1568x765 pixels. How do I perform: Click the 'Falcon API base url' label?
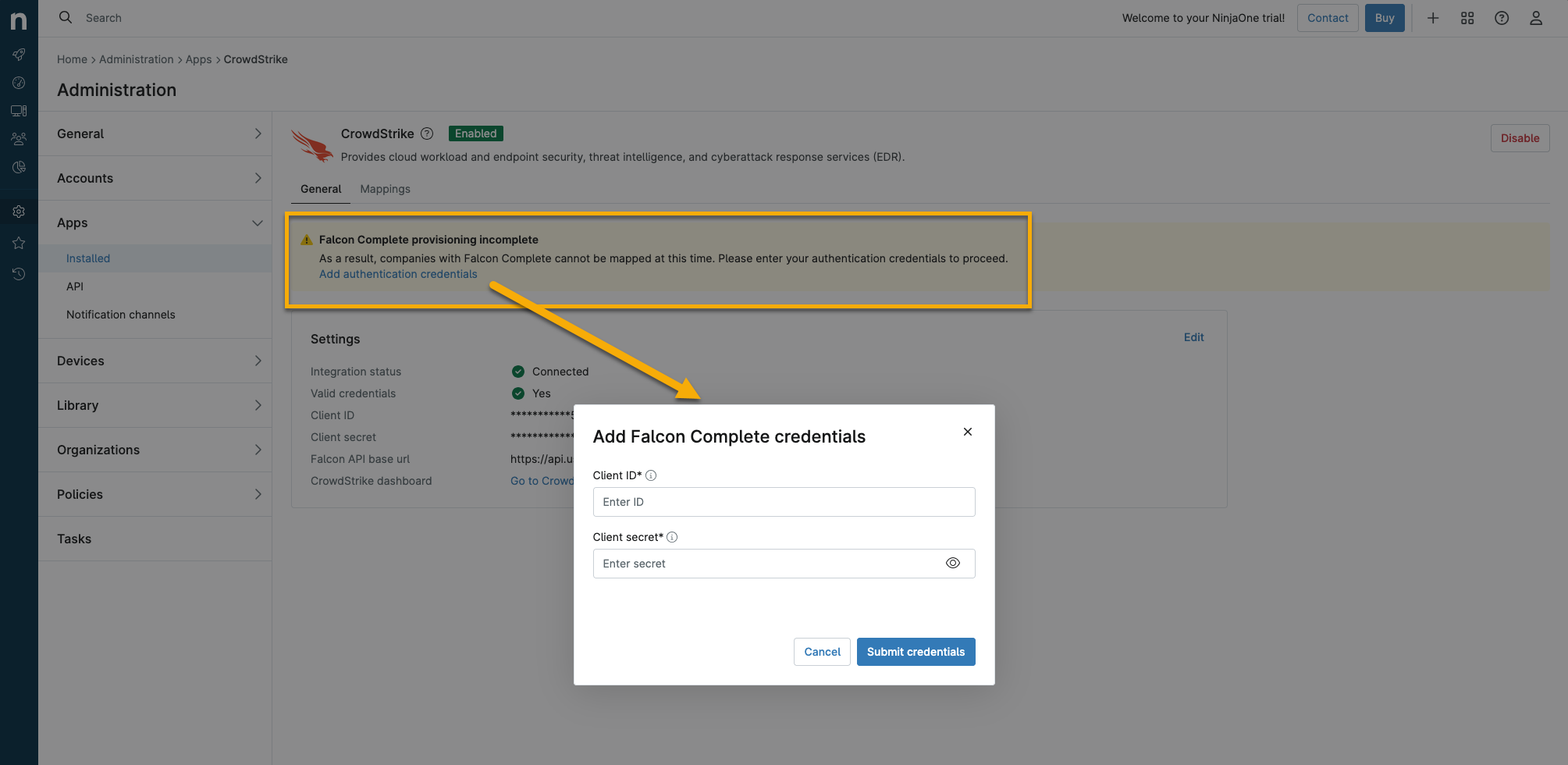(x=360, y=459)
